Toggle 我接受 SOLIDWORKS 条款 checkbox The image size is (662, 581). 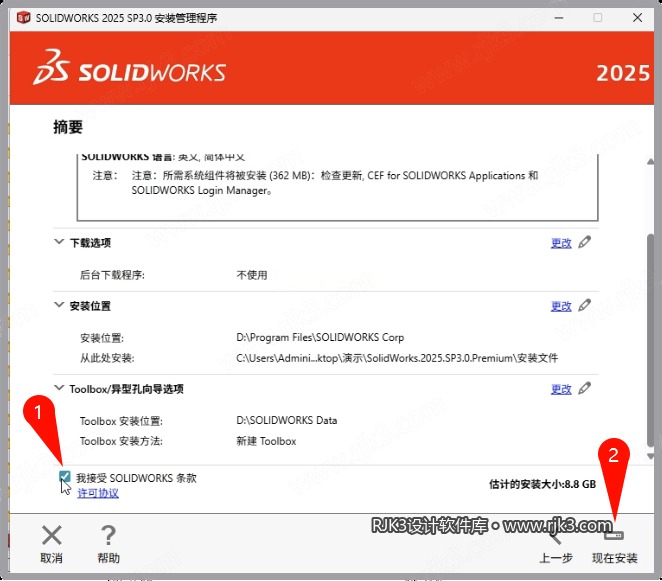click(65, 477)
